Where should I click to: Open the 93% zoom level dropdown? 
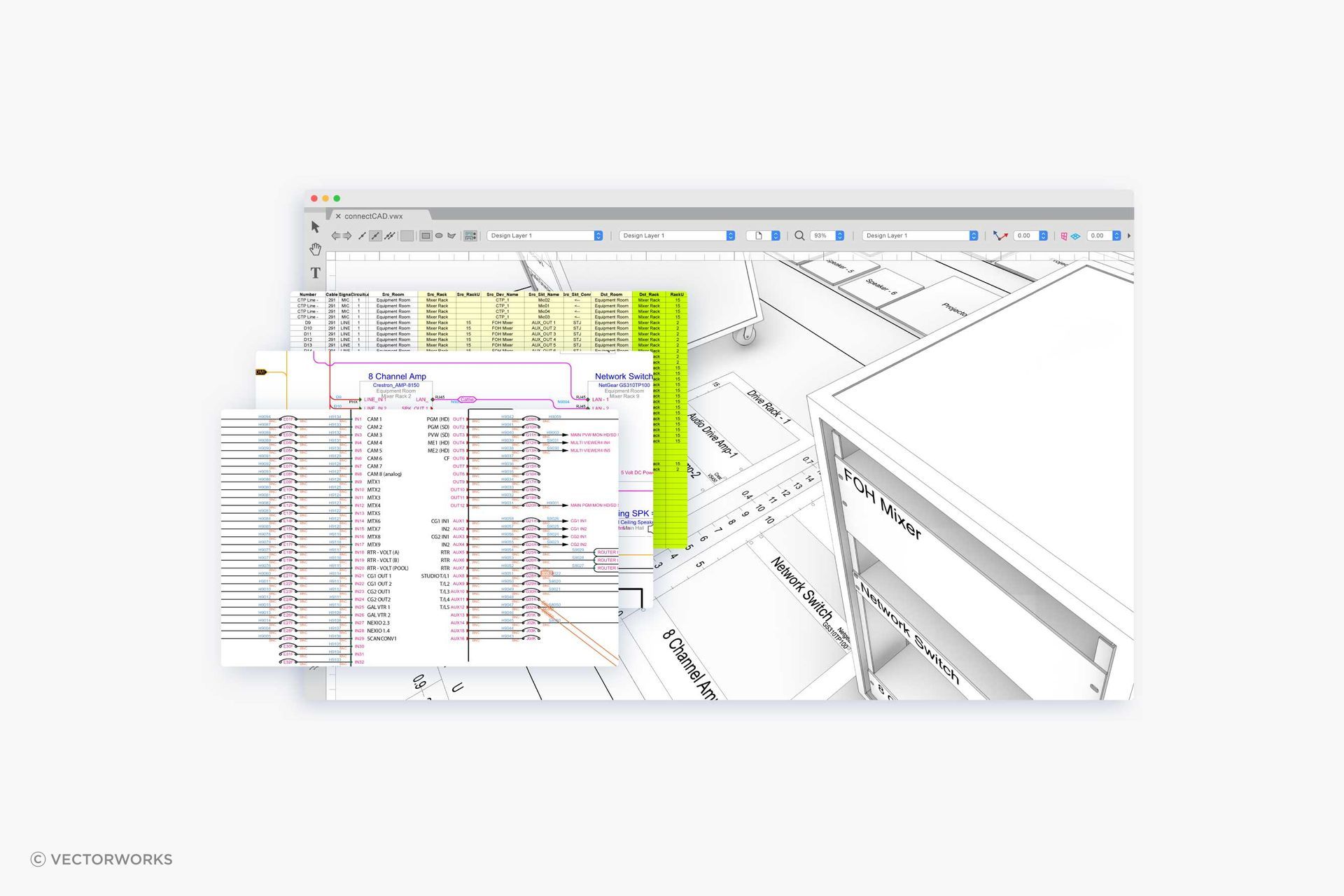pos(827,236)
